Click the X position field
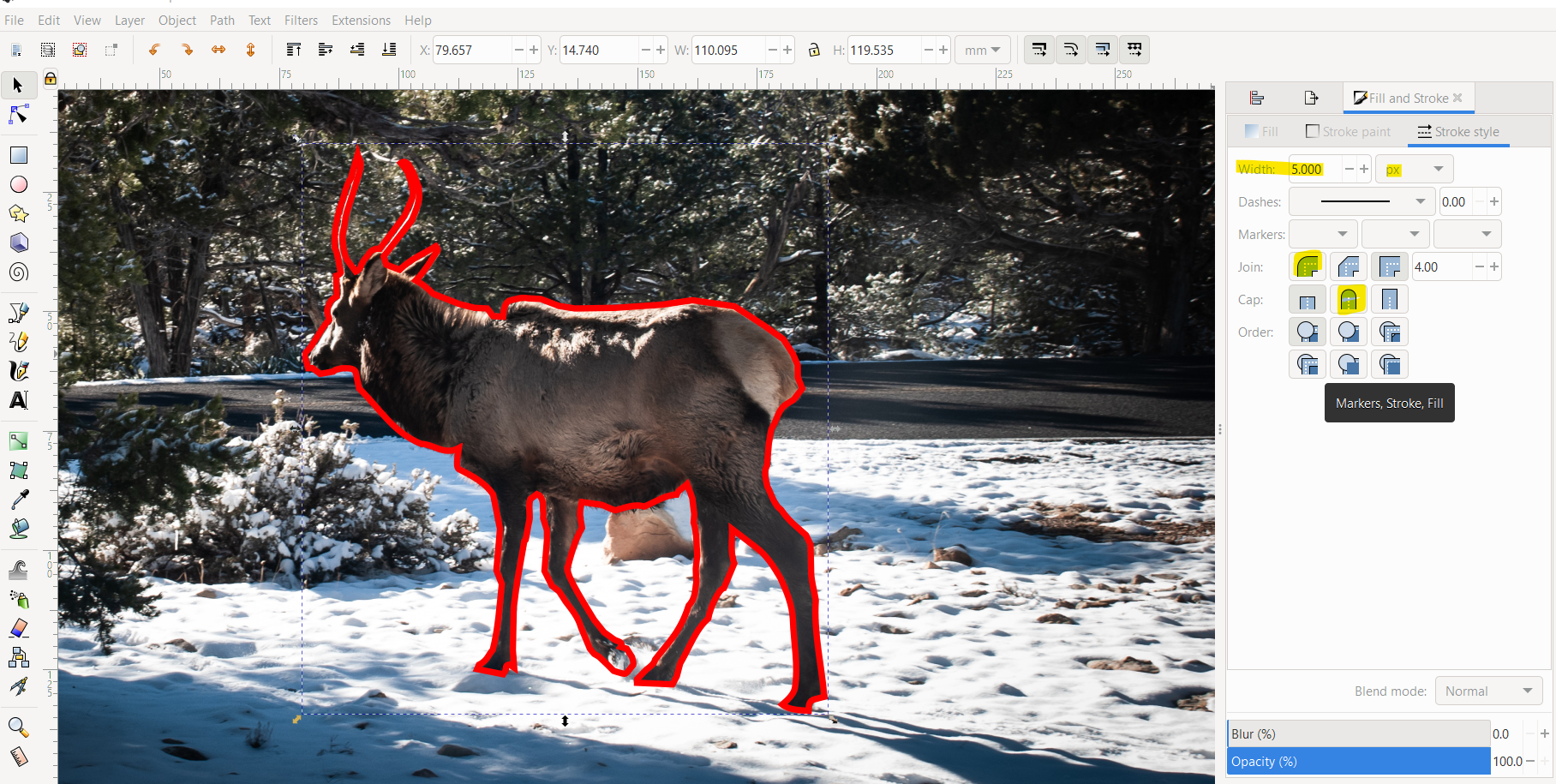Image resolution: width=1556 pixels, height=784 pixels. coord(472,50)
